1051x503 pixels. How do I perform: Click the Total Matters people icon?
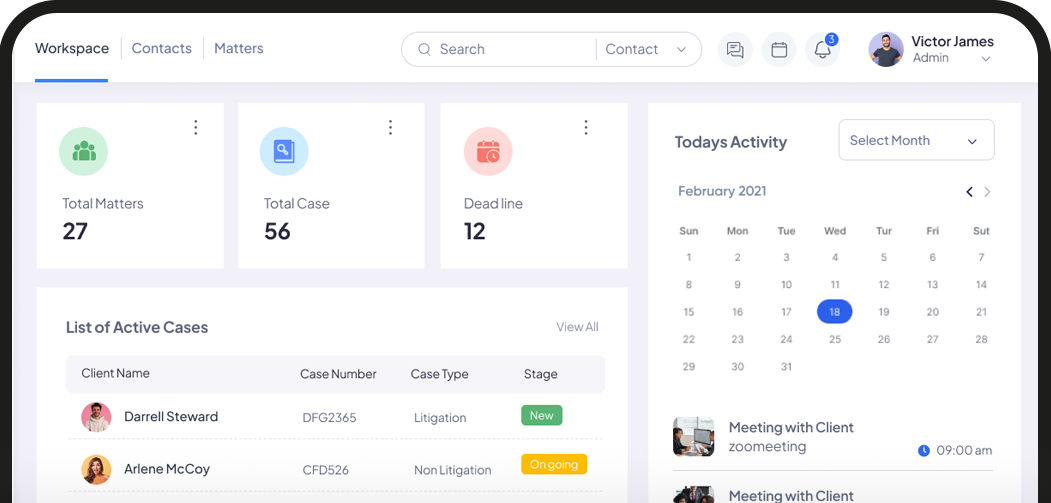point(83,152)
